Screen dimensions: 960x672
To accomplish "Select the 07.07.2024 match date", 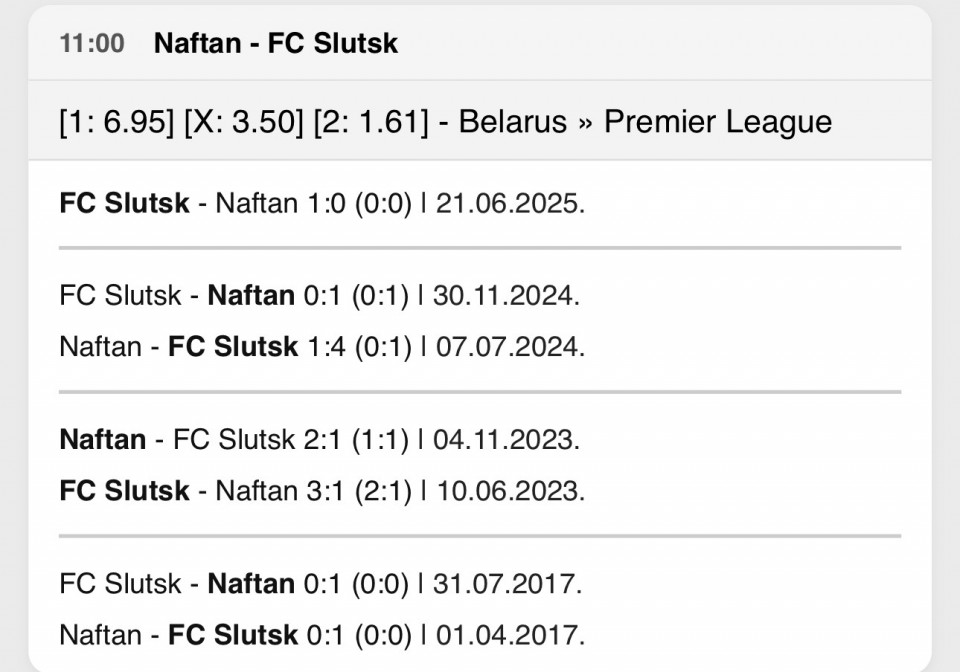I will point(508,347).
